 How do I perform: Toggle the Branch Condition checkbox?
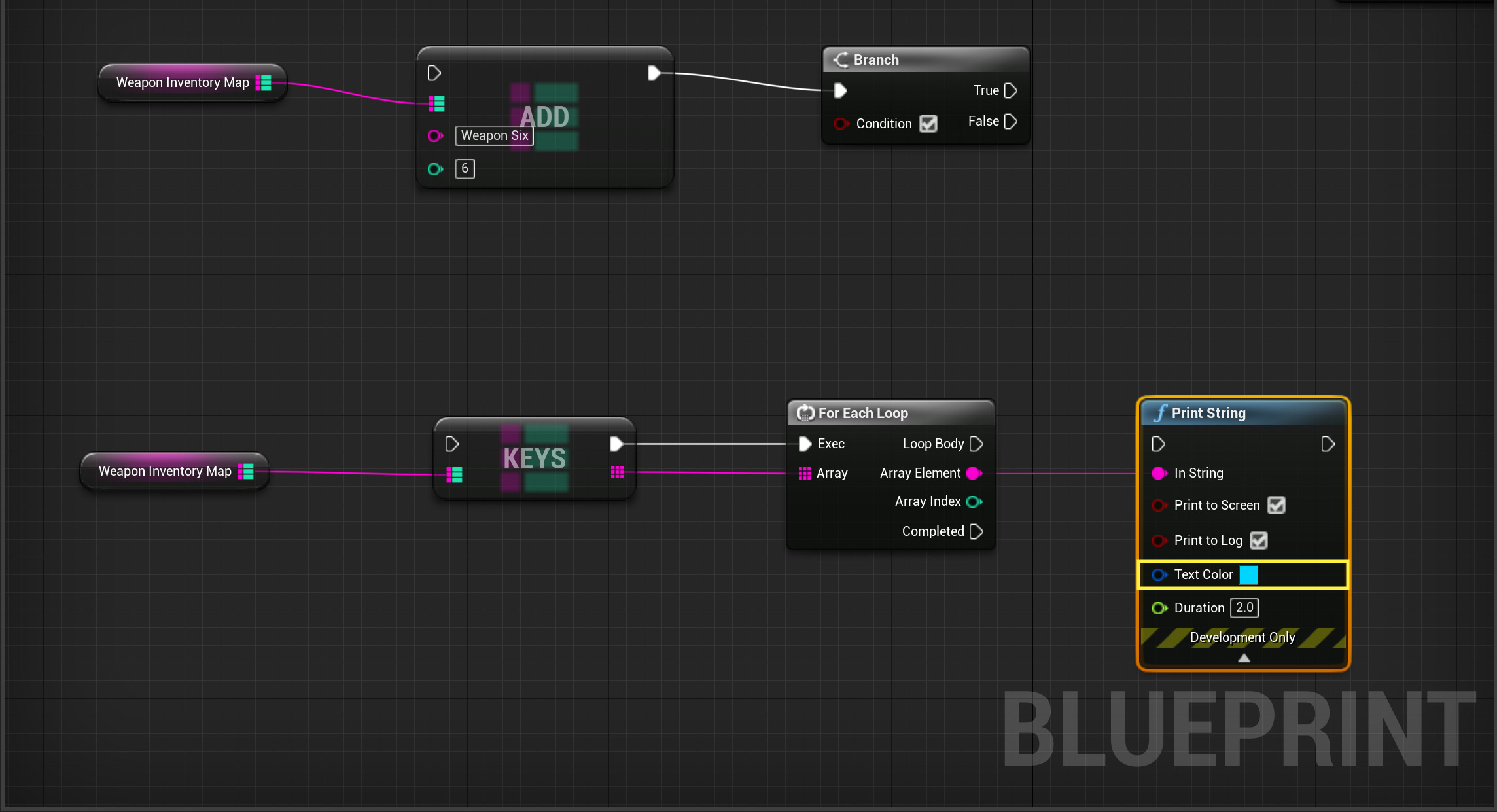[928, 124]
